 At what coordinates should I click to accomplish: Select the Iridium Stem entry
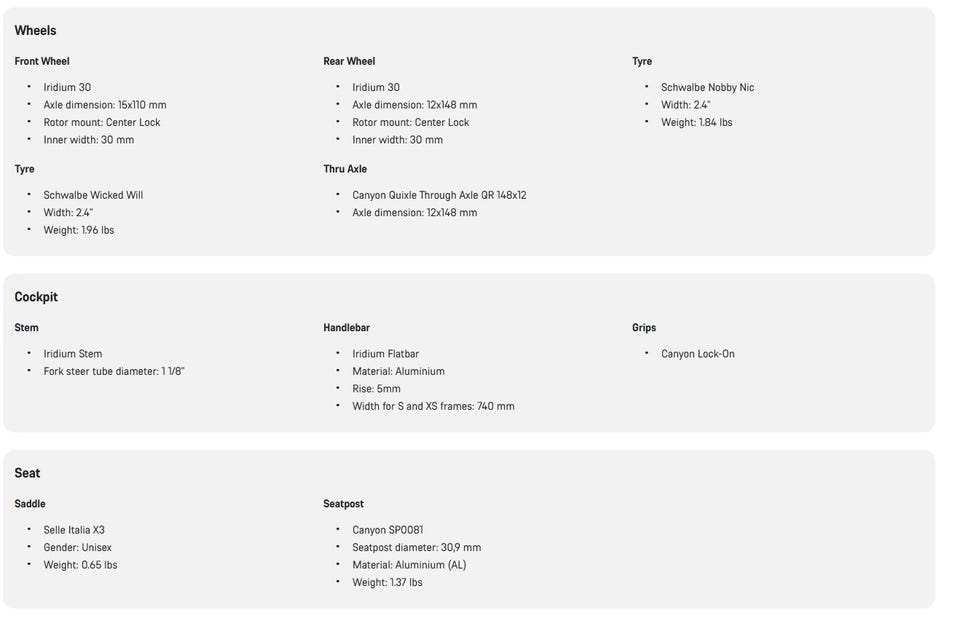72,354
